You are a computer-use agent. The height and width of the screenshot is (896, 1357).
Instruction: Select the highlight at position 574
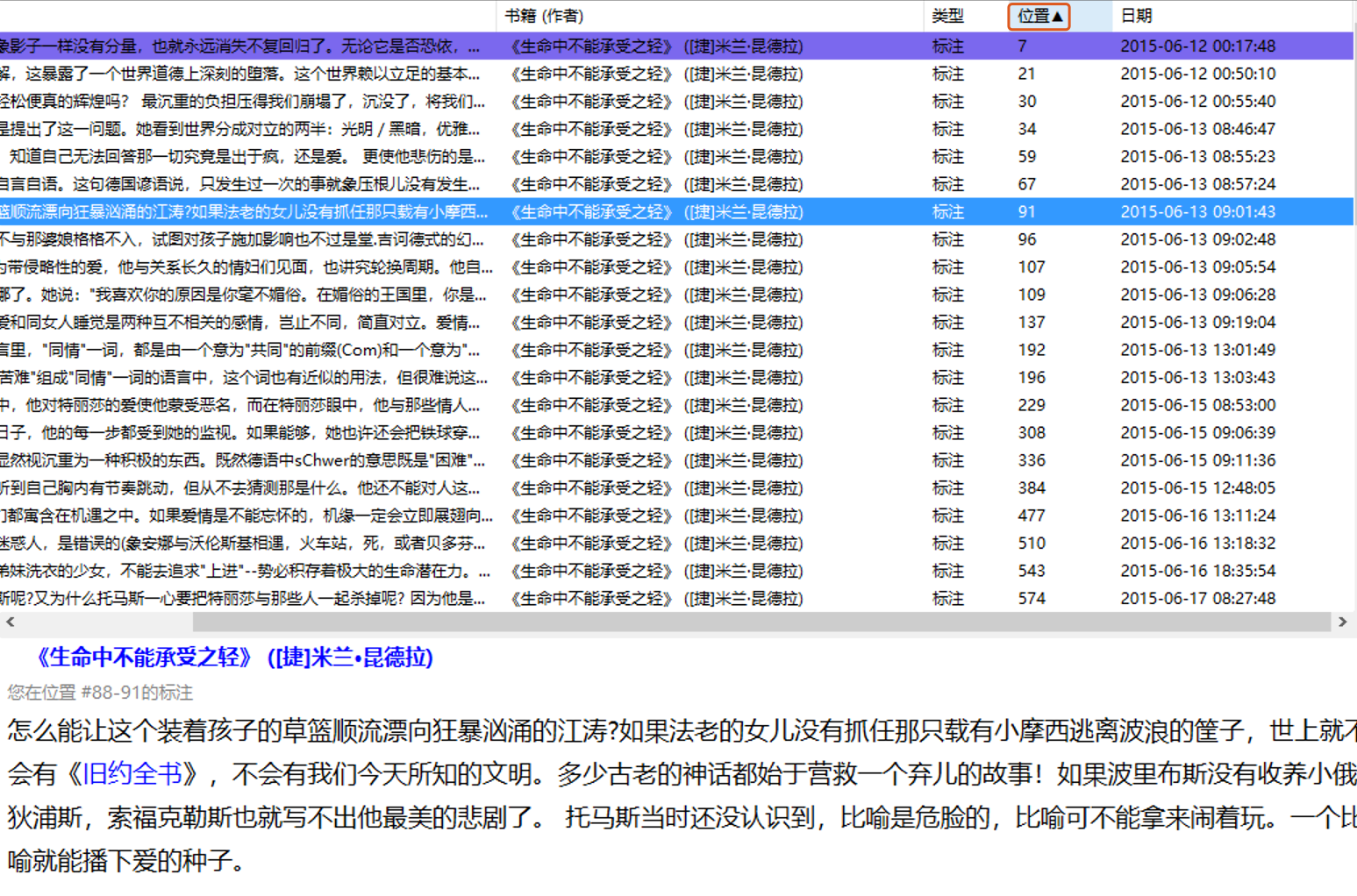tap(1031, 599)
